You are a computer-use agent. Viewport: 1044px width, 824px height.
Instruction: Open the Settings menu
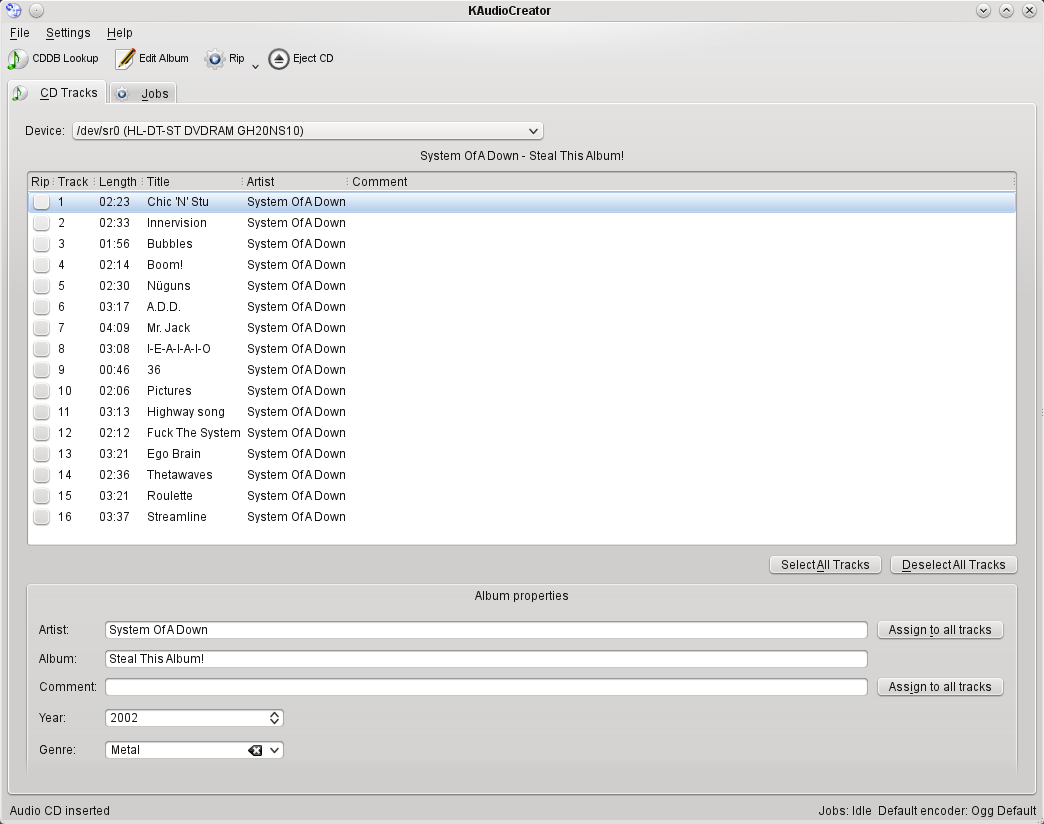click(68, 33)
